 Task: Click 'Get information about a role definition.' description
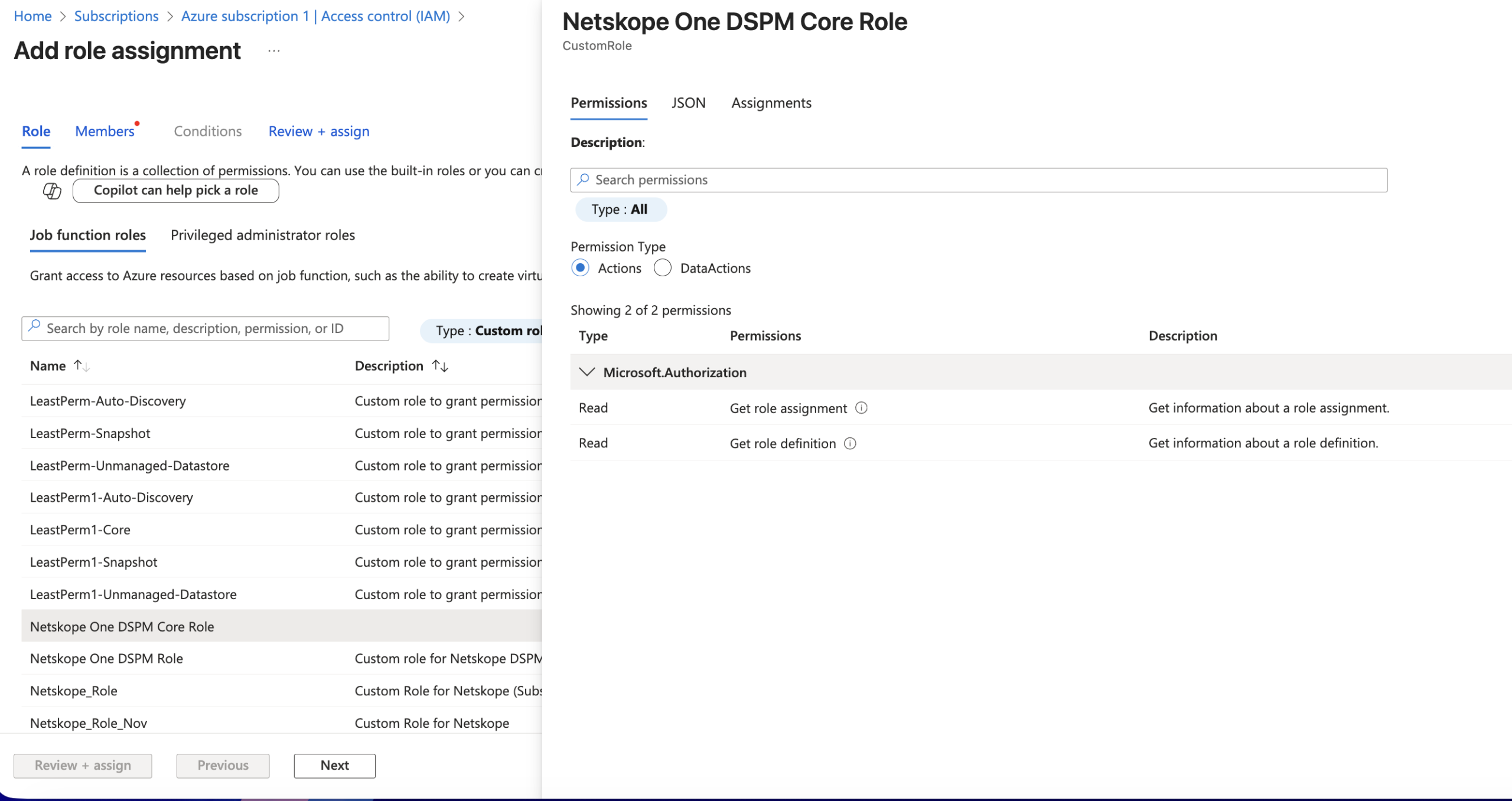click(1263, 443)
